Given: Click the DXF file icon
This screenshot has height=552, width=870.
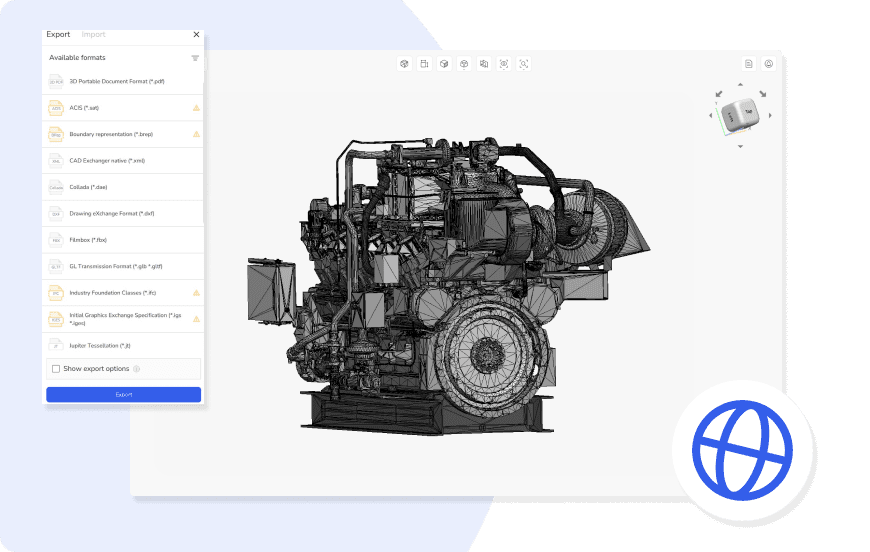Looking at the screenshot, I should 56,214.
